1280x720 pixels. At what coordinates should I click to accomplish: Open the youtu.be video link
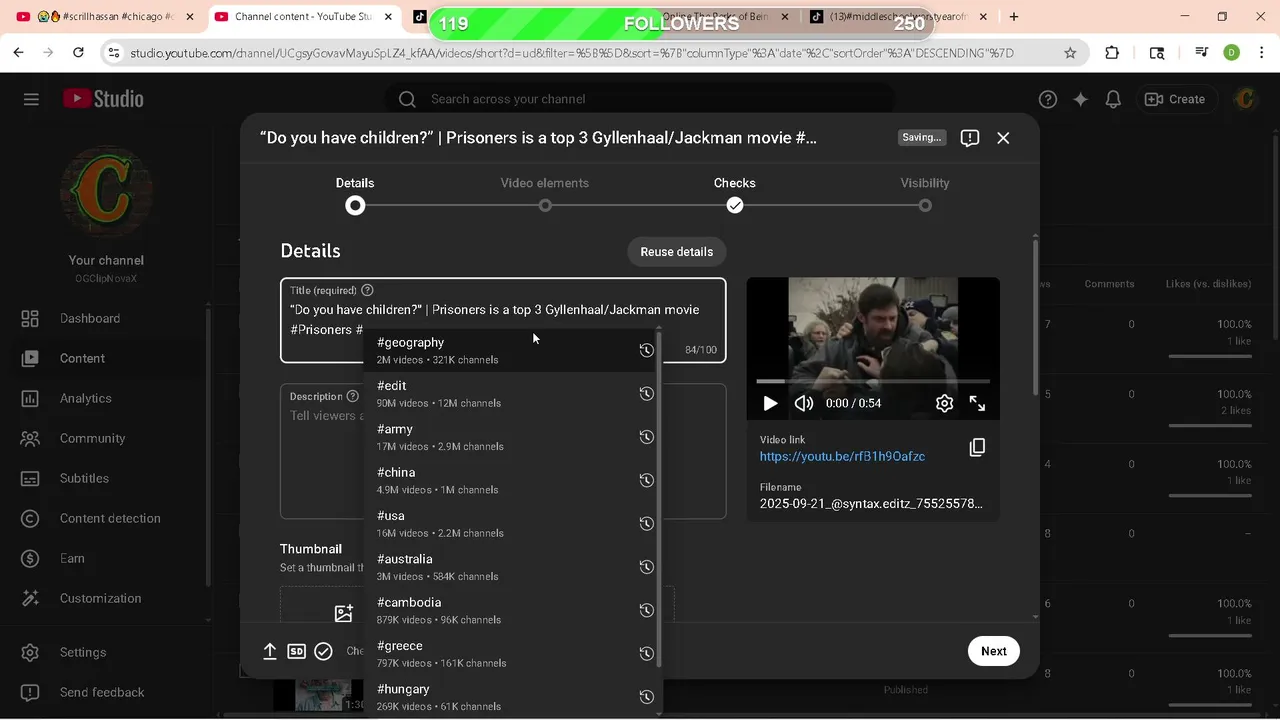click(x=842, y=456)
